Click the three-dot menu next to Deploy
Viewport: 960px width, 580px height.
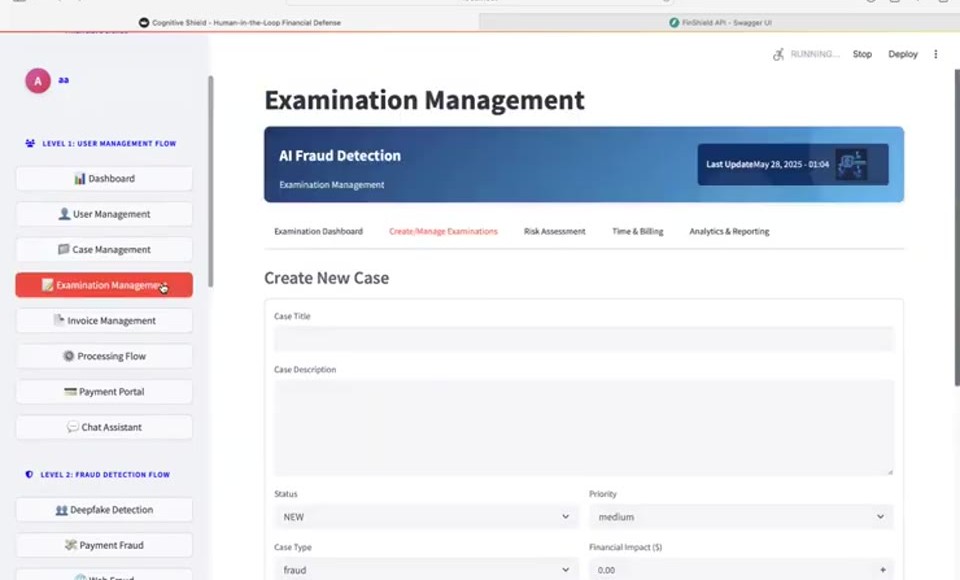pyautogui.click(x=936, y=55)
